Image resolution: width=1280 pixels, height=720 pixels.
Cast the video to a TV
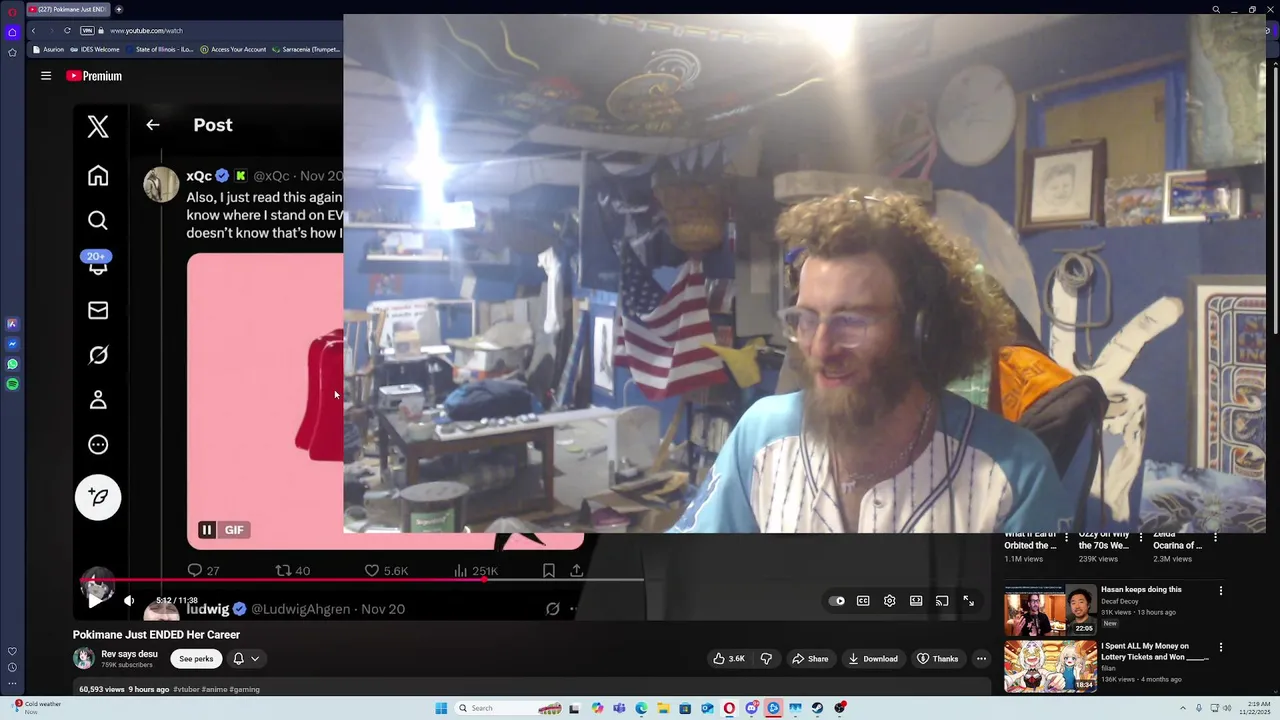[x=942, y=601]
